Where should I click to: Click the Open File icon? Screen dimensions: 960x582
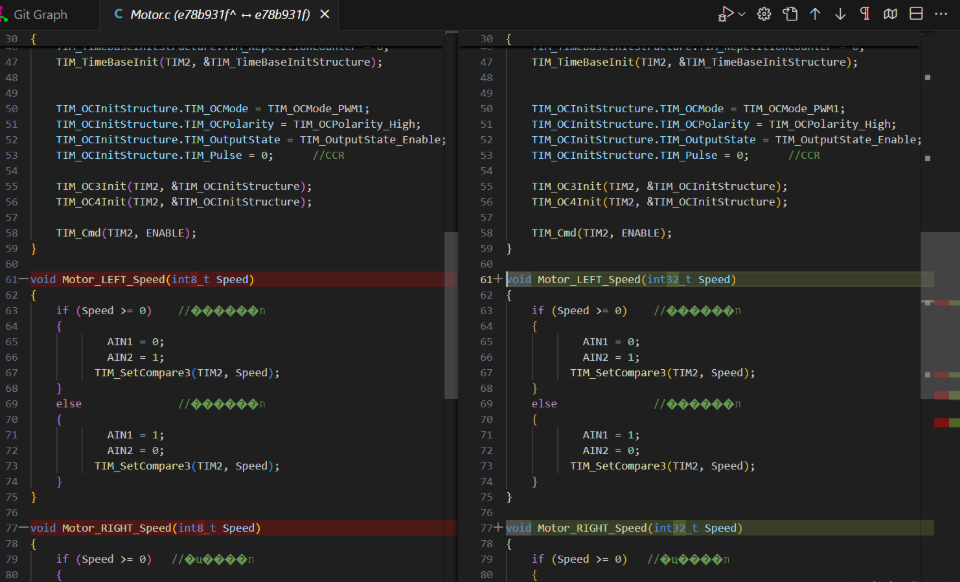pyautogui.click(x=790, y=14)
